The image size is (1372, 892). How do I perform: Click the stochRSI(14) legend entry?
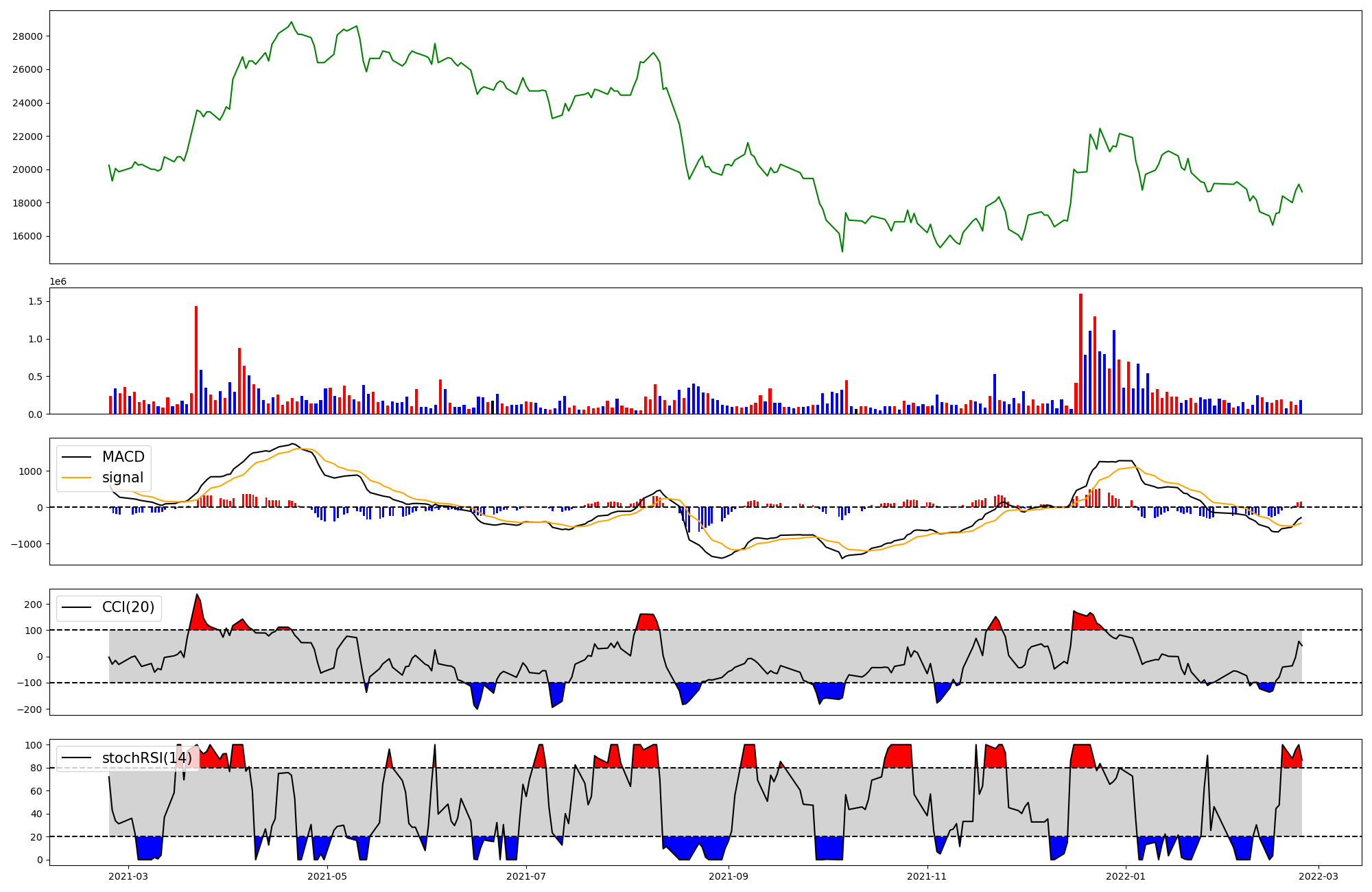(x=147, y=758)
